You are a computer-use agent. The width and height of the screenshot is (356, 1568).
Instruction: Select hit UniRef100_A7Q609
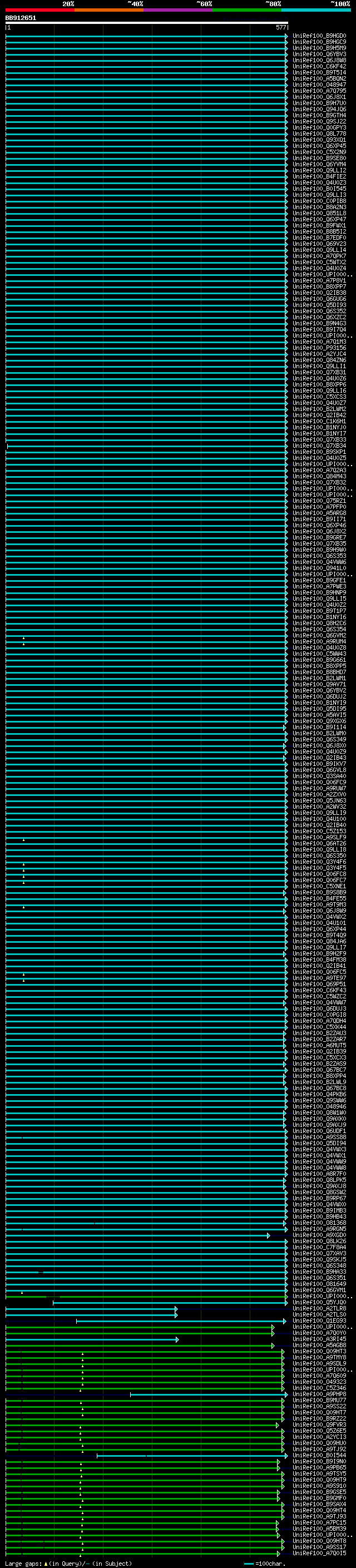pyautogui.click(x=319, y=1376)
